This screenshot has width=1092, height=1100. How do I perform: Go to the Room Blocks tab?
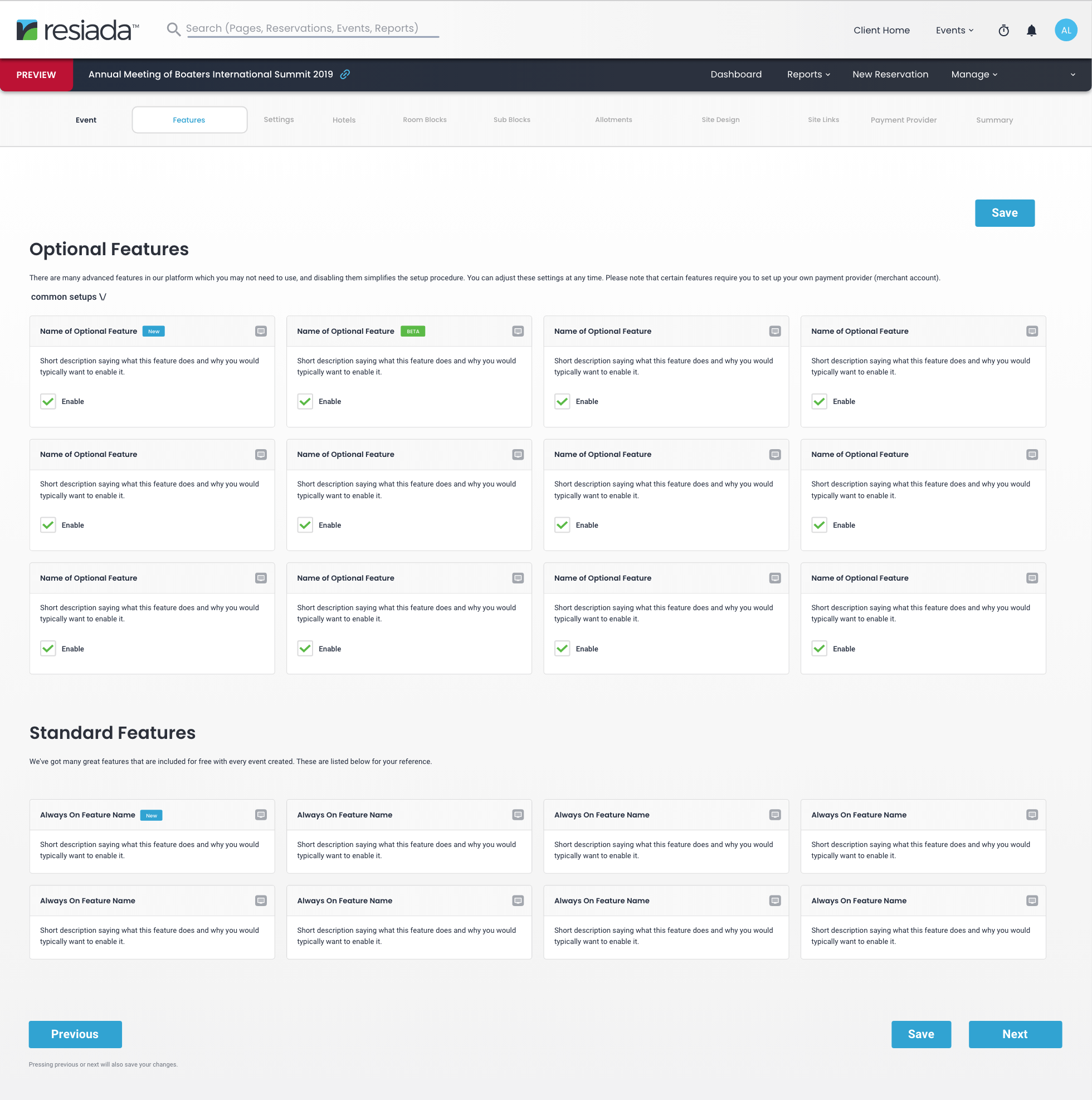[x=424, y=120]
